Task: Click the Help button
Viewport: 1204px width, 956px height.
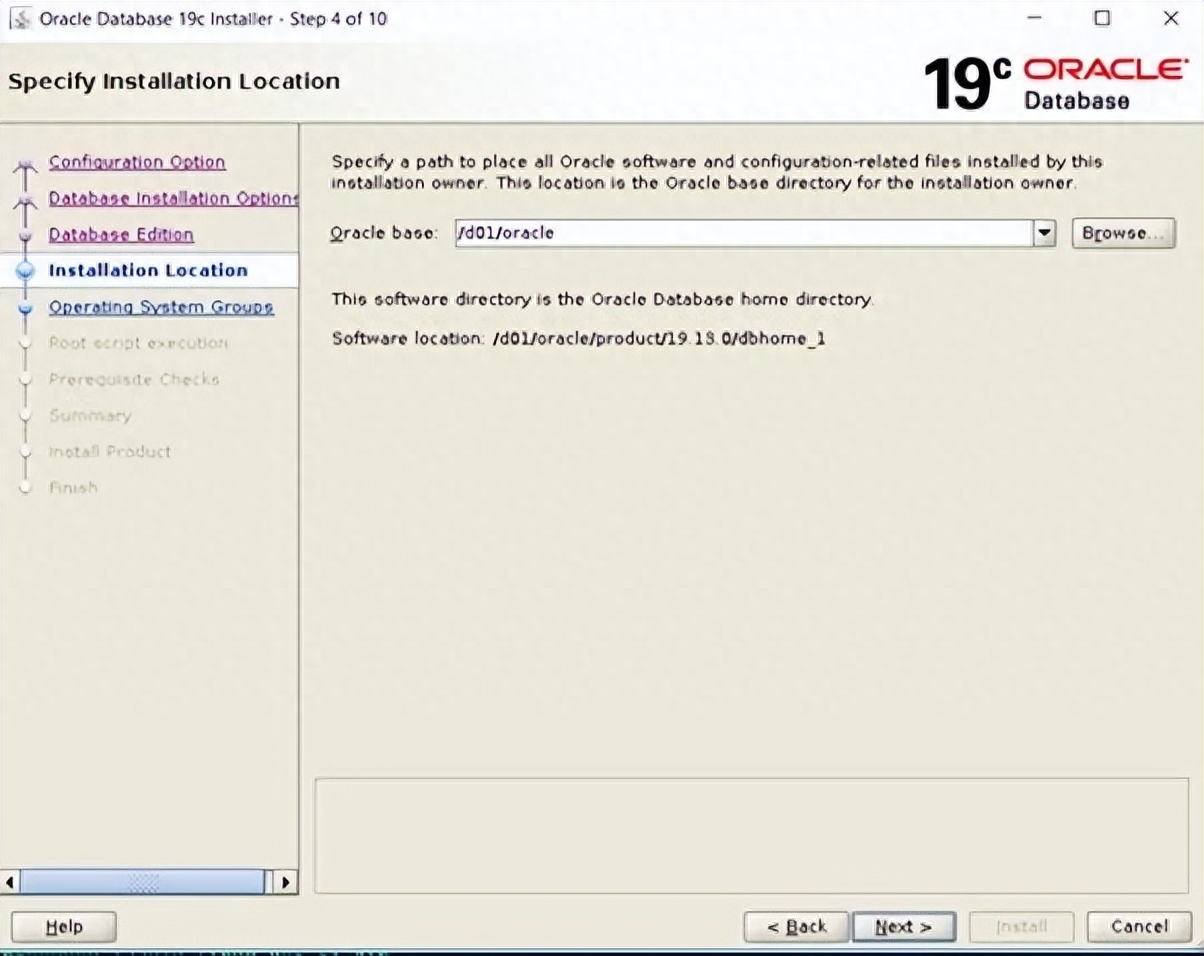Action: click(x=64, y=927)
